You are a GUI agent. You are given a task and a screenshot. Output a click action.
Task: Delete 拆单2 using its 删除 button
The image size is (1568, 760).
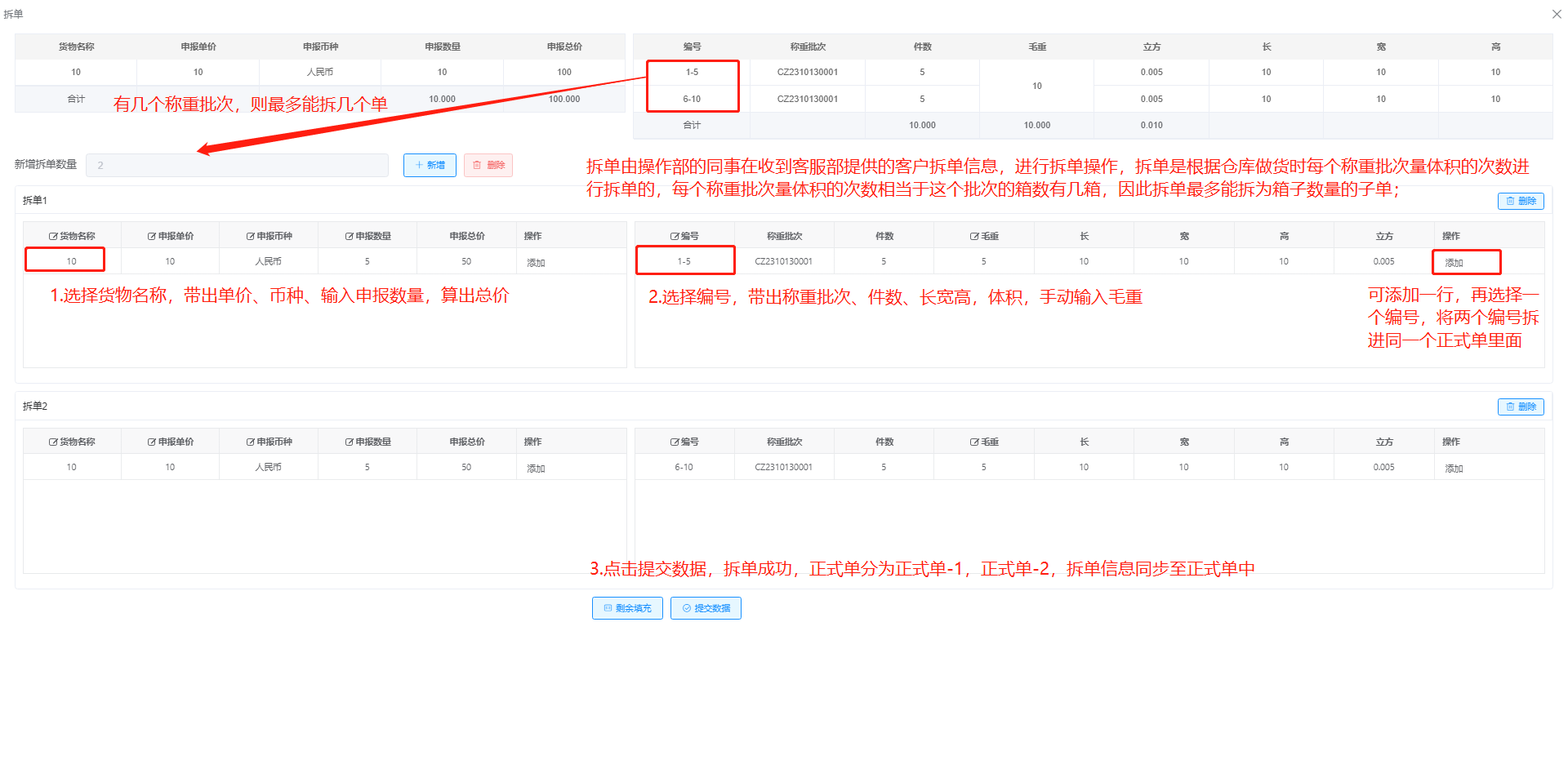tap(1520, 407)
